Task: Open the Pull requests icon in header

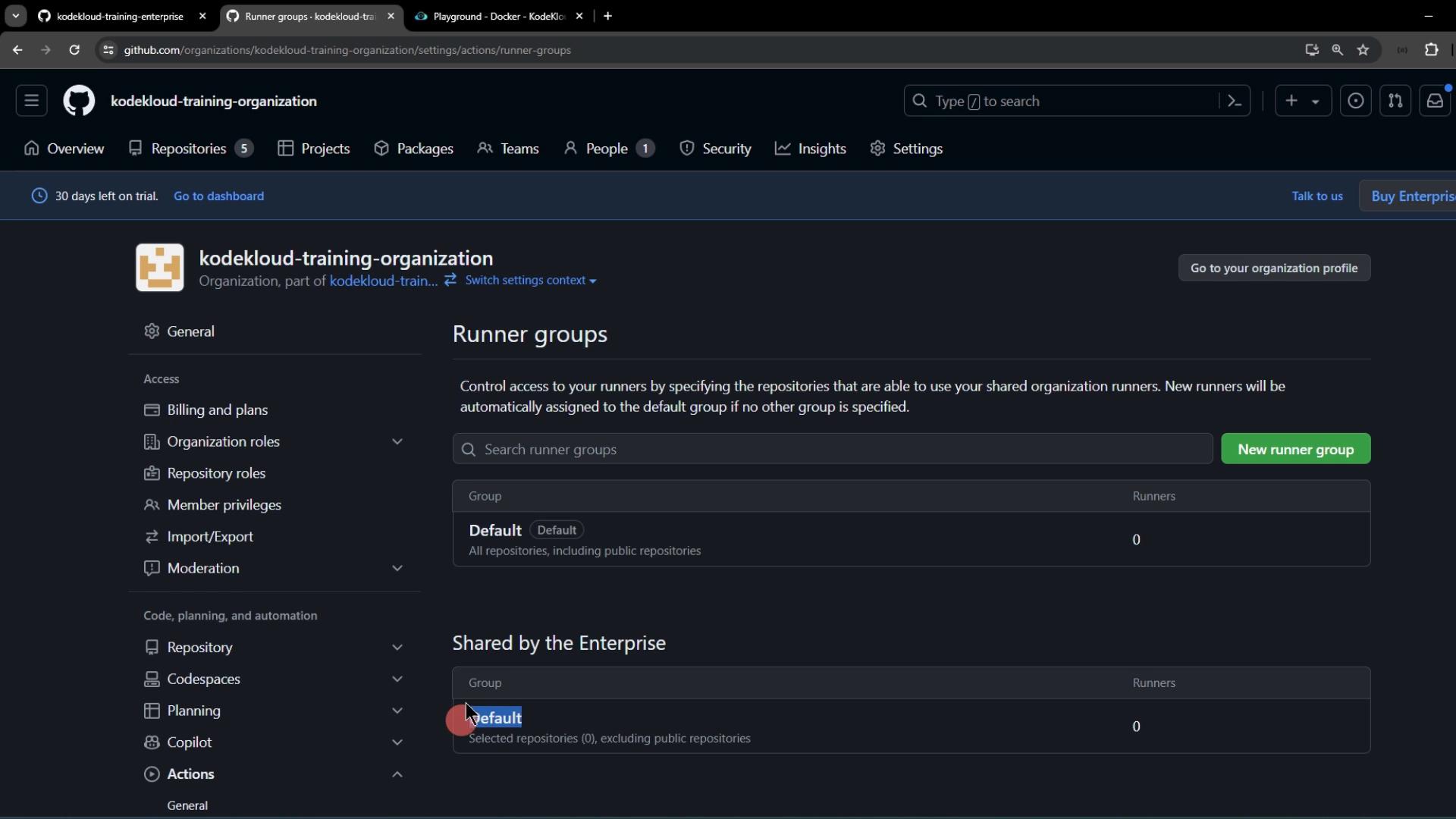Action: [x=1395, y=101]
